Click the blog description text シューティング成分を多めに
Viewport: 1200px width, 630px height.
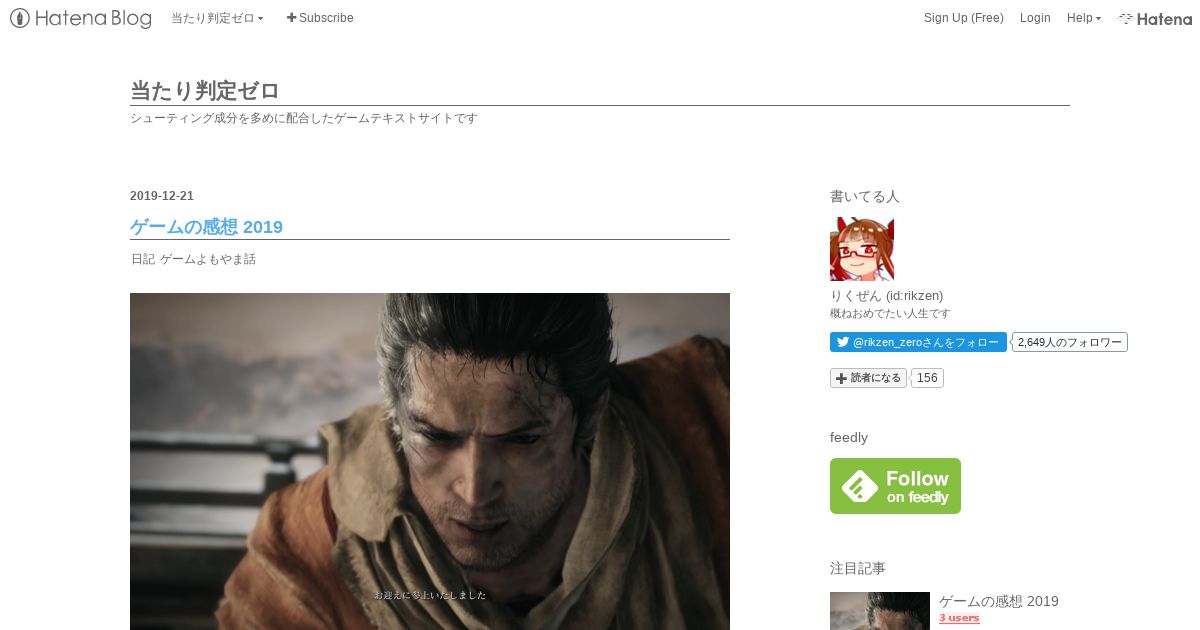[x=304, y=118]
